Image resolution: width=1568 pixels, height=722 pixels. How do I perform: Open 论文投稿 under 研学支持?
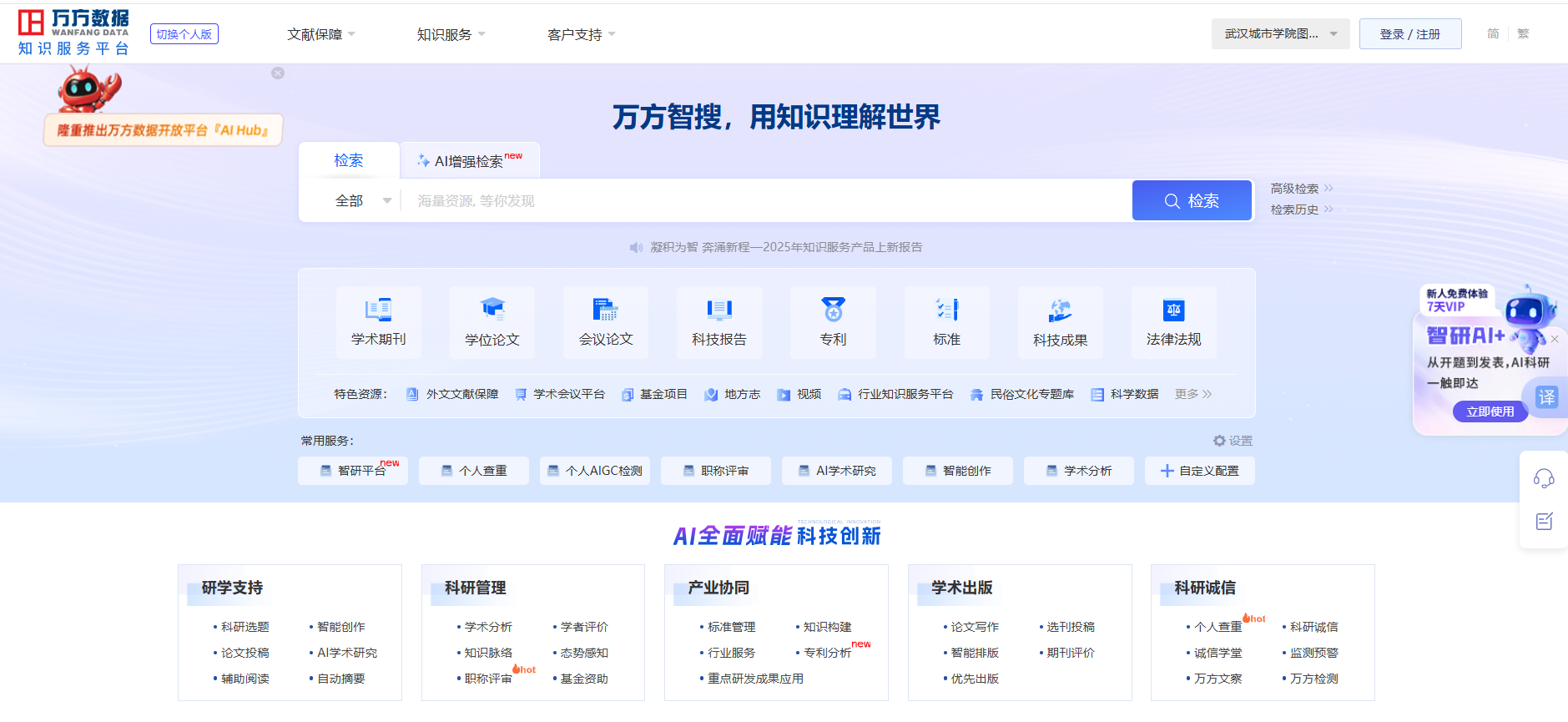[x=245, y=653]
